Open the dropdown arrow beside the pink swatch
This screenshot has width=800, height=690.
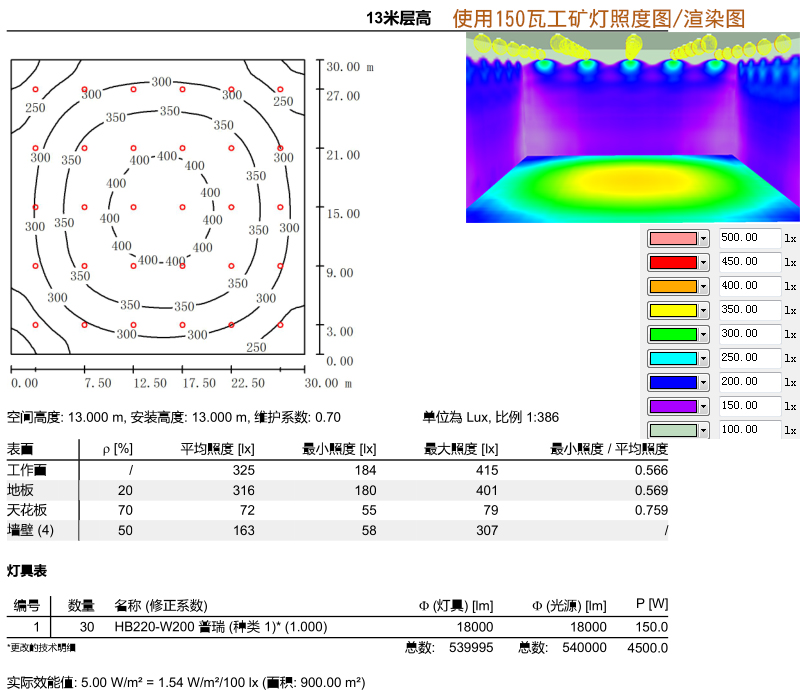pyautogui.click(x=703, y=238)
